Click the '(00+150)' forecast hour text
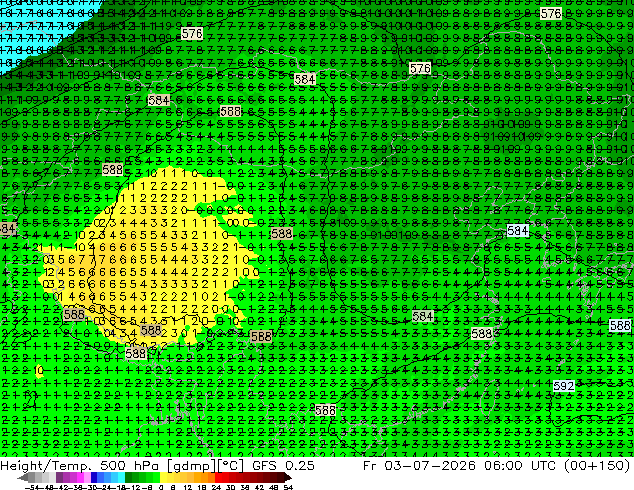 (x=596, y=465)
